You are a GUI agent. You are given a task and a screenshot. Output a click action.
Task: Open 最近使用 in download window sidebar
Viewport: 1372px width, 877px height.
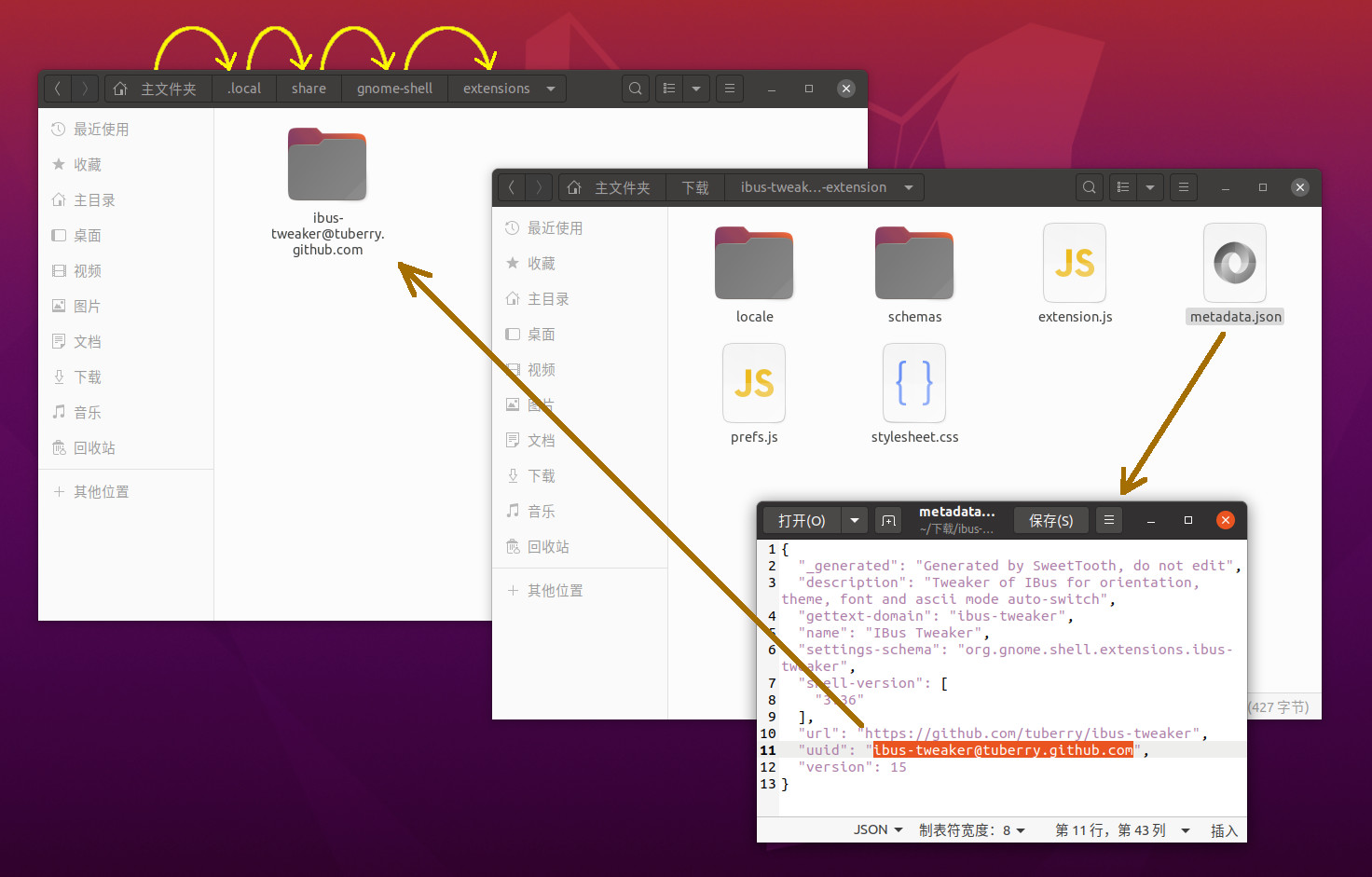click(580, 228)
